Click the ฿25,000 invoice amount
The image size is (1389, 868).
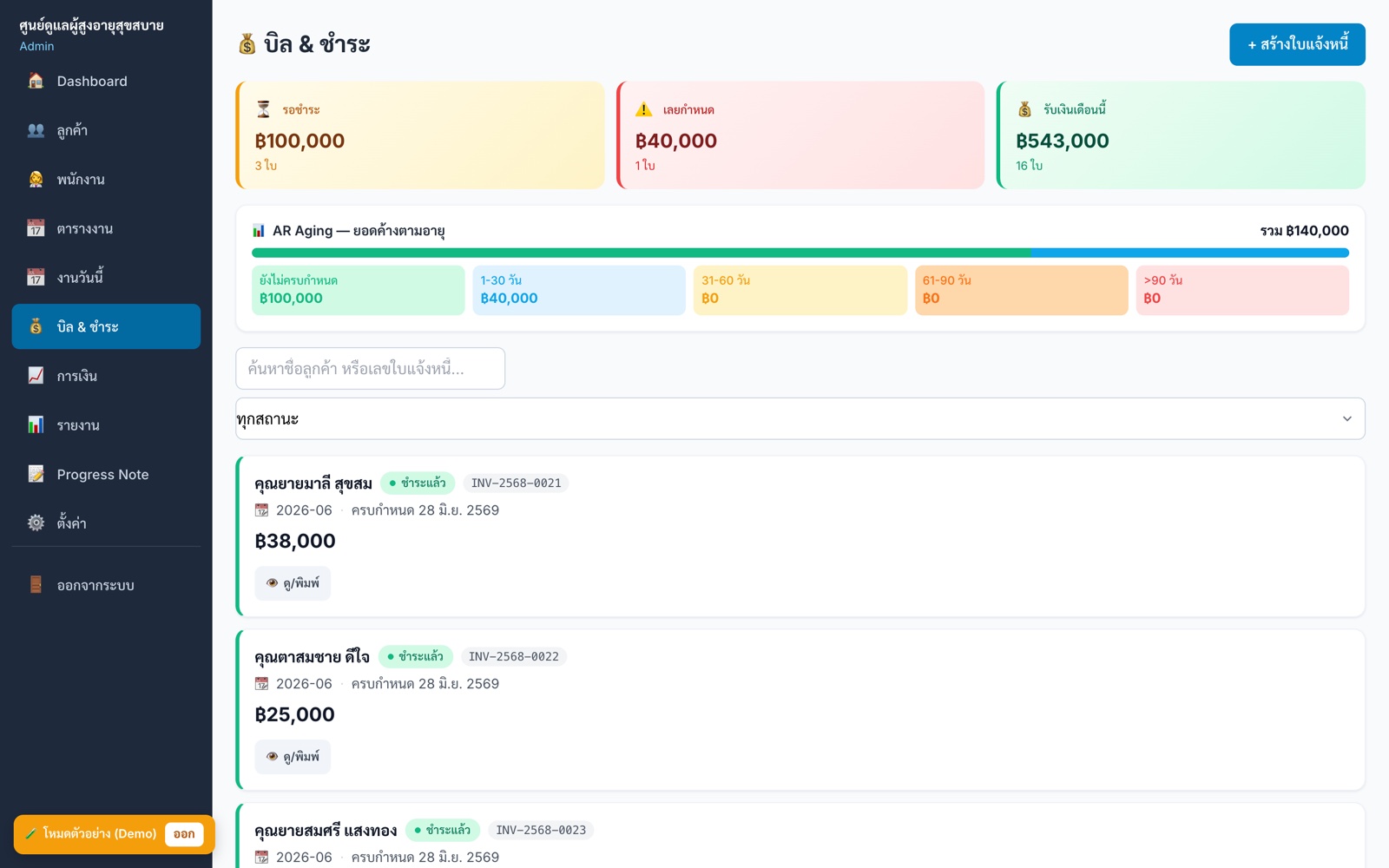pos(295,715)
